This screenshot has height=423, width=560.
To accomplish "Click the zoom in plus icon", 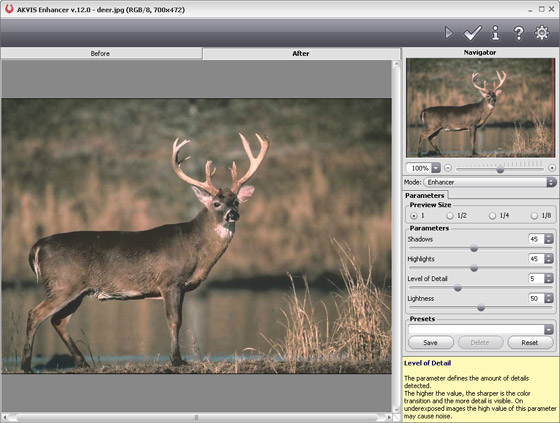I will pos(552,168).
